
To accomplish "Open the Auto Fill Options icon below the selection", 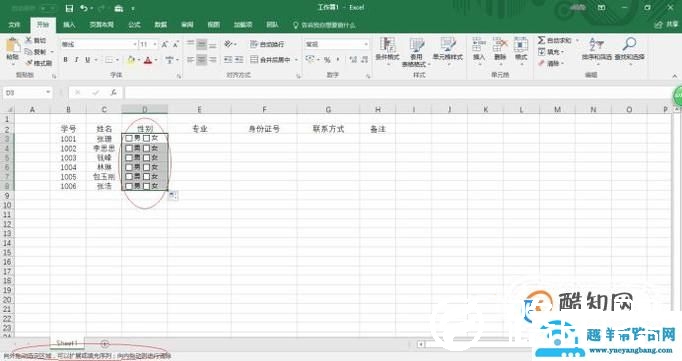I will 173,196.
